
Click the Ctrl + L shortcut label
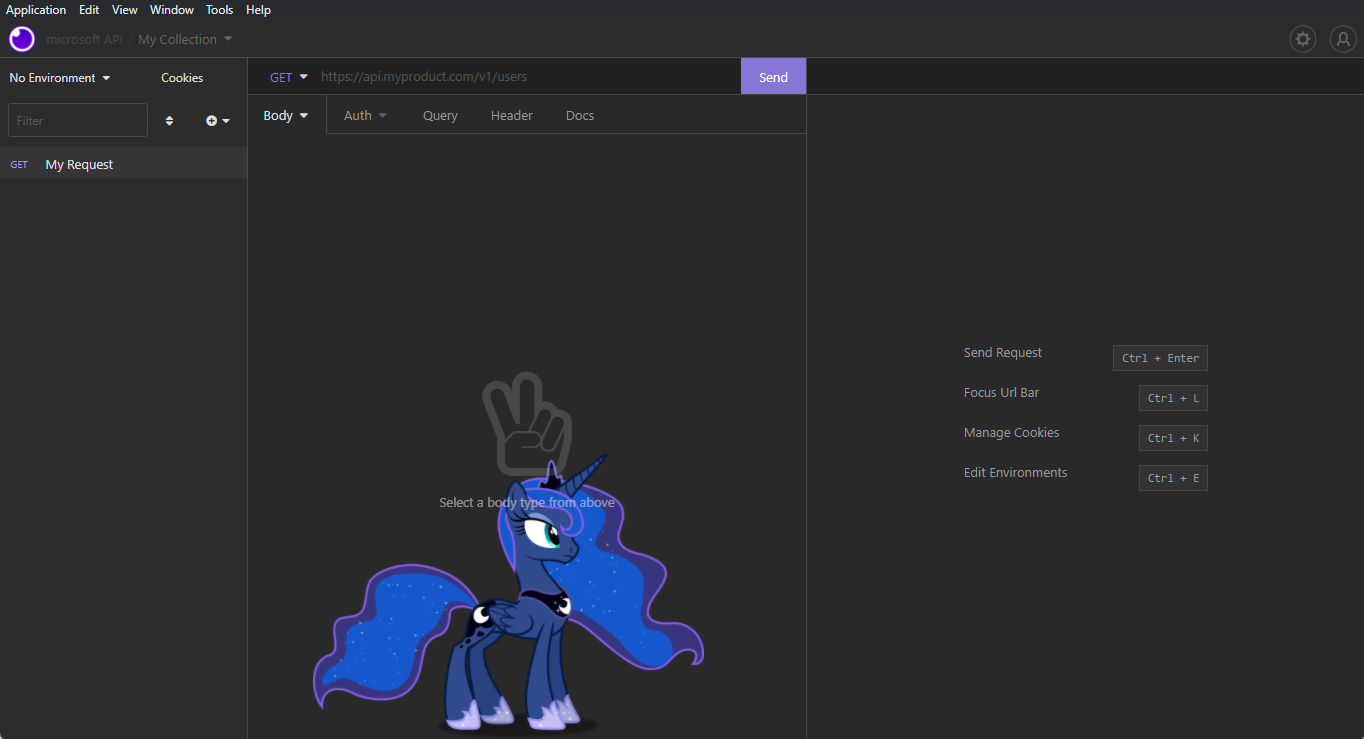[1173, 398]
